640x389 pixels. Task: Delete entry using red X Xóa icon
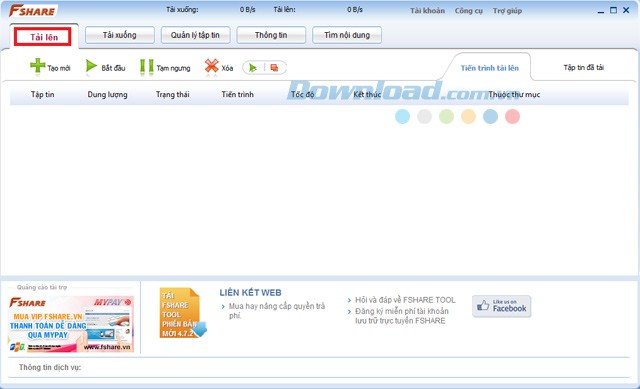[211, 66]
